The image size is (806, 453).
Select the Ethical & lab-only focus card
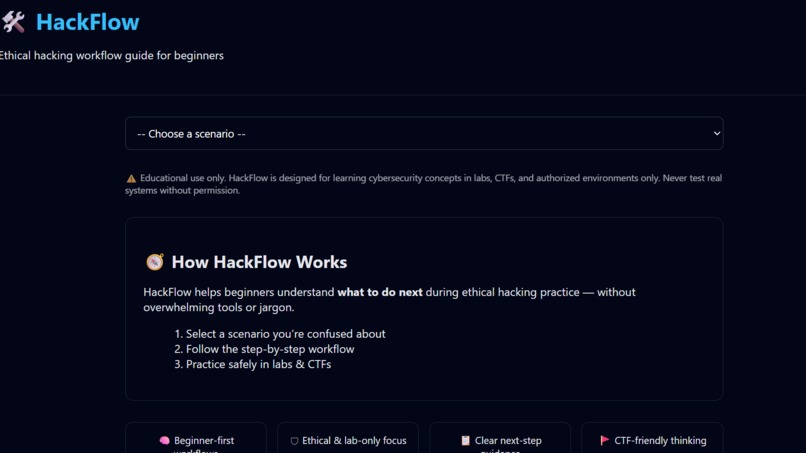point(348,438)
